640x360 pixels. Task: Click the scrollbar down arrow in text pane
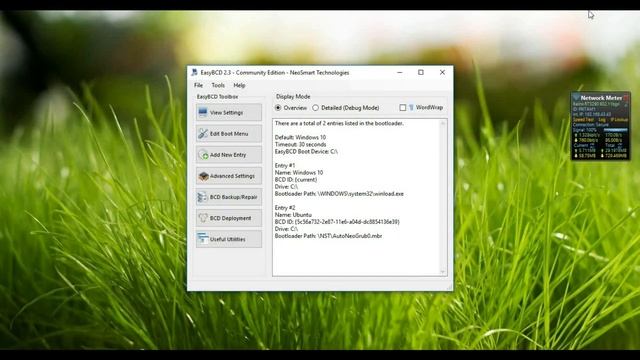pyautogui.click(x=443, y=272)
